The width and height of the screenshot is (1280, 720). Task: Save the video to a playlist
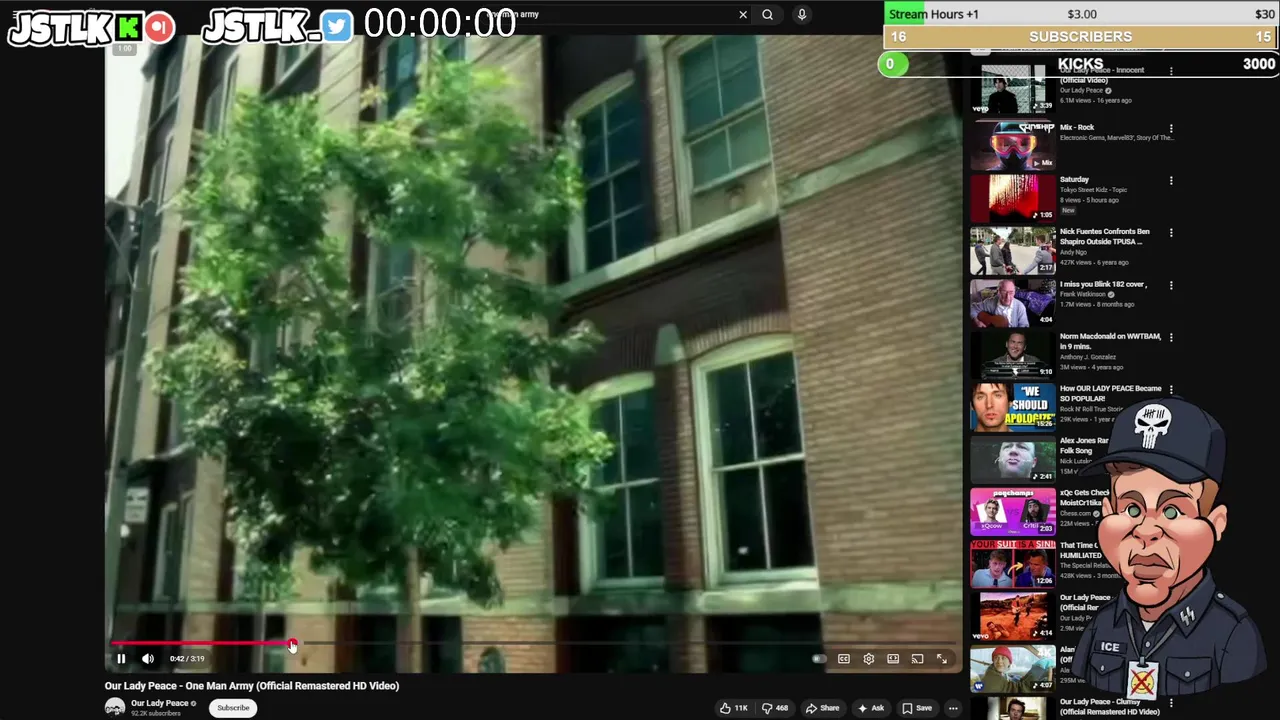point(917,708)
